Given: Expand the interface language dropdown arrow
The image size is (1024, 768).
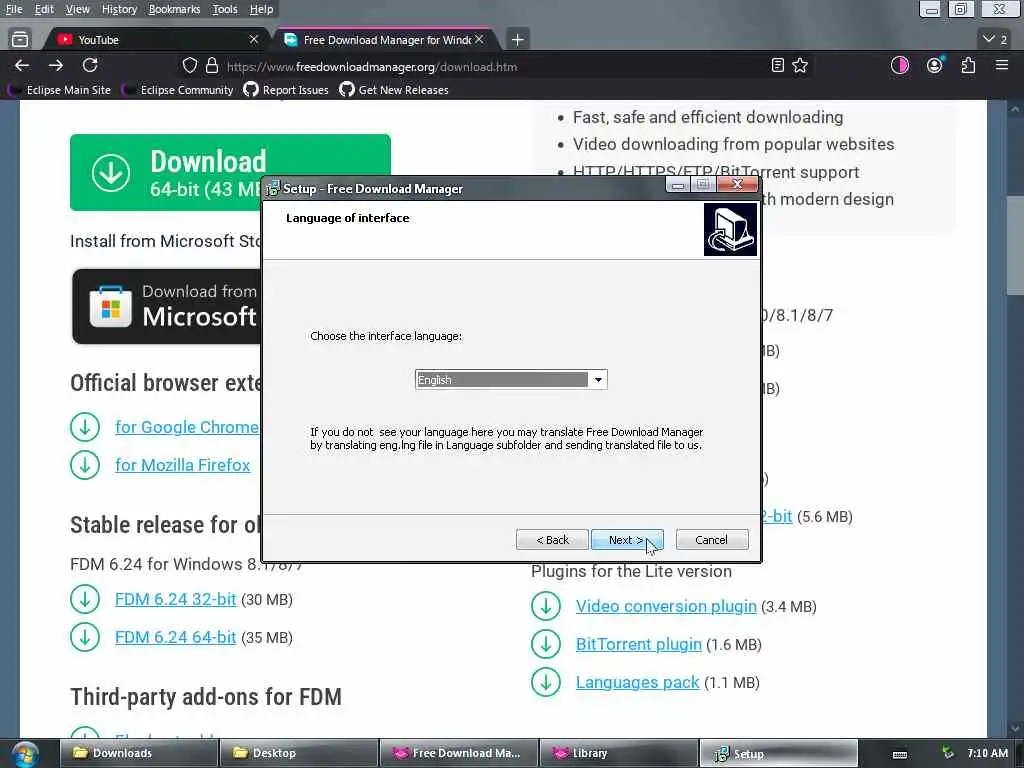Looking at the screenshot, I should click(x=598, y=380).
